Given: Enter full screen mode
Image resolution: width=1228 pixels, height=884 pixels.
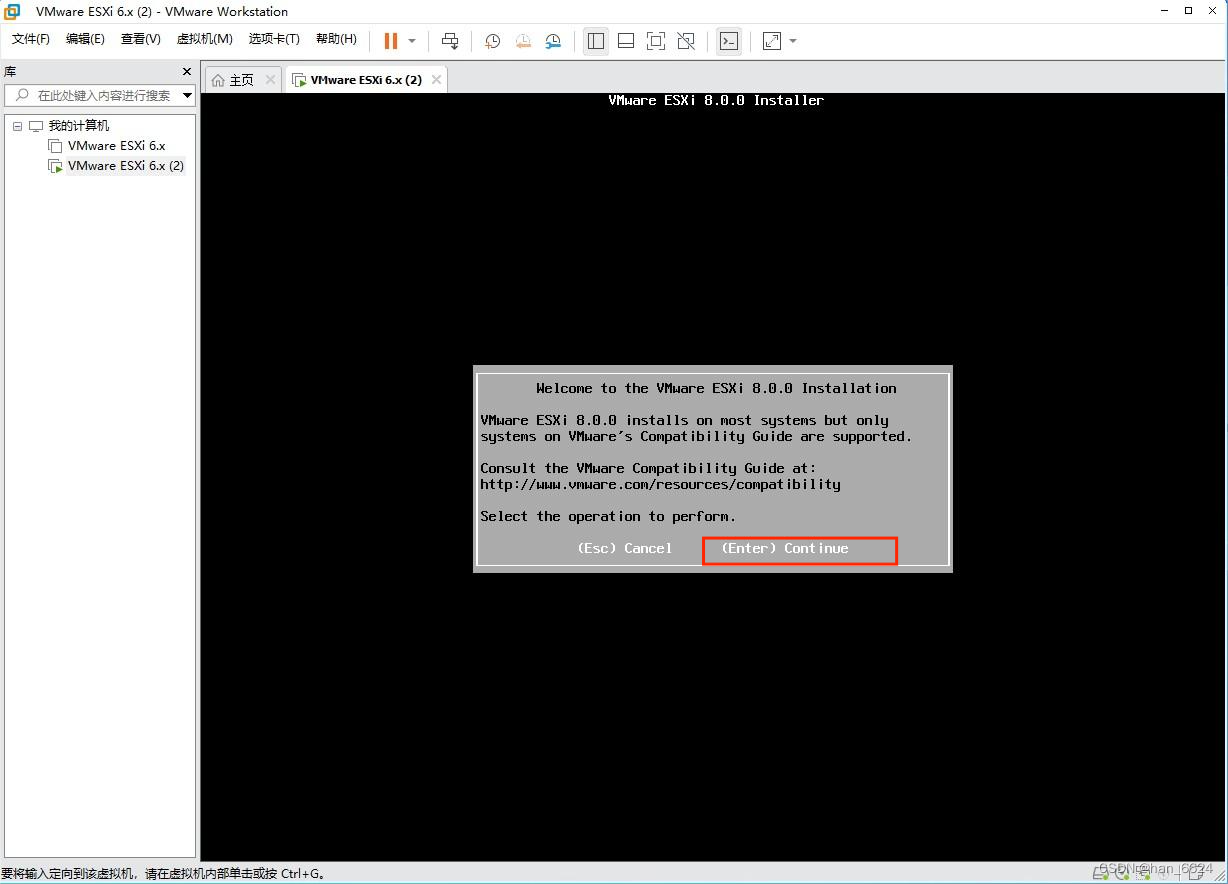Looking at the screenshot, I should (x=656, y=41).
